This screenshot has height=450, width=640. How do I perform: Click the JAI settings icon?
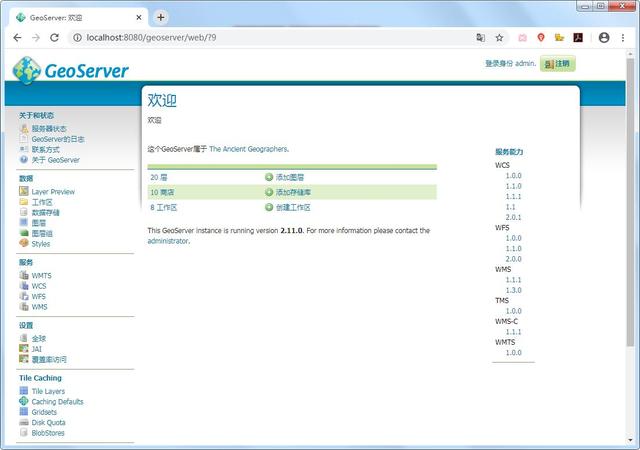24,348
